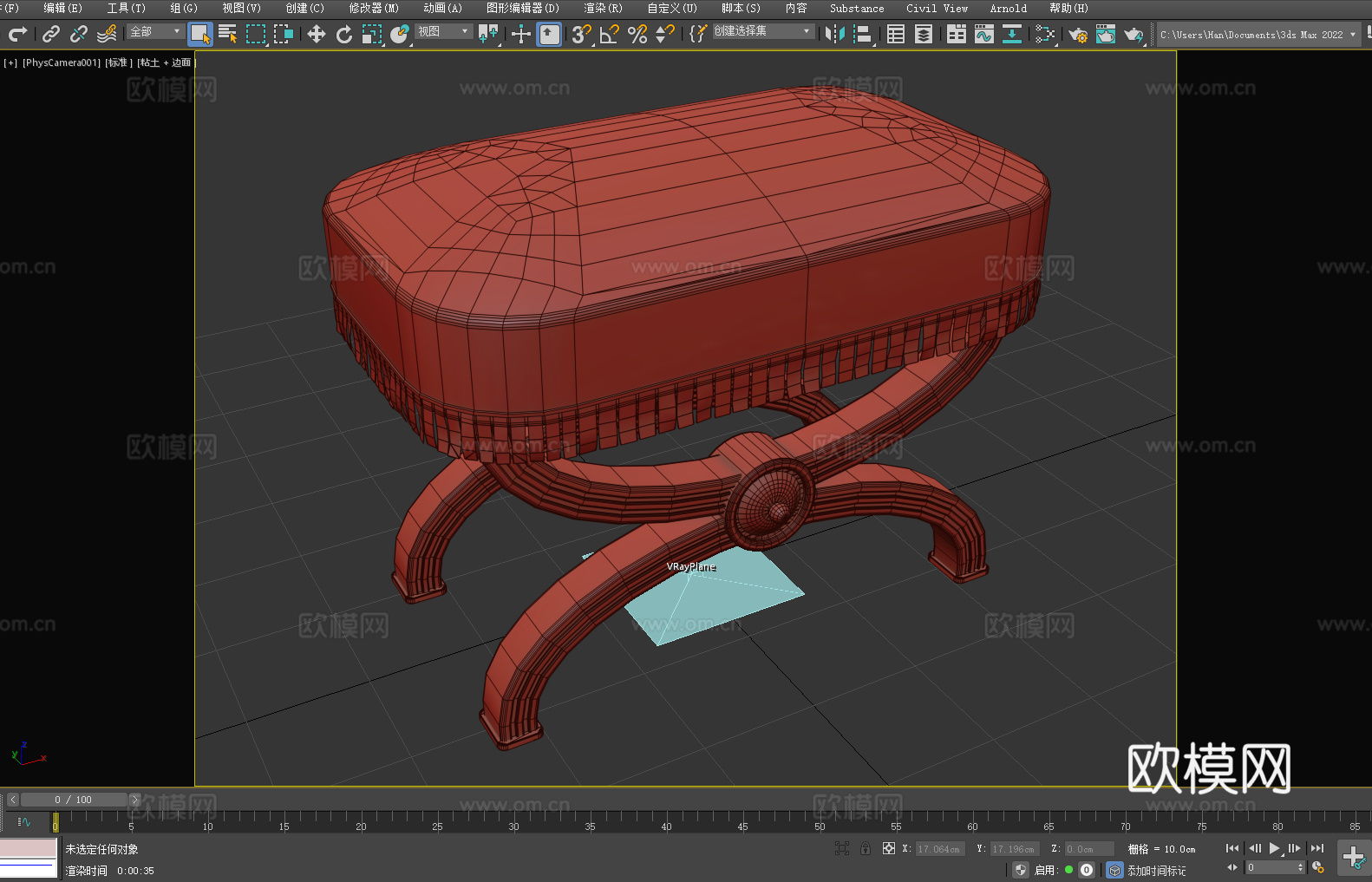Click the Unlink Selection icon
This screenshot has width=1372, height=882.
click(79, 34)
